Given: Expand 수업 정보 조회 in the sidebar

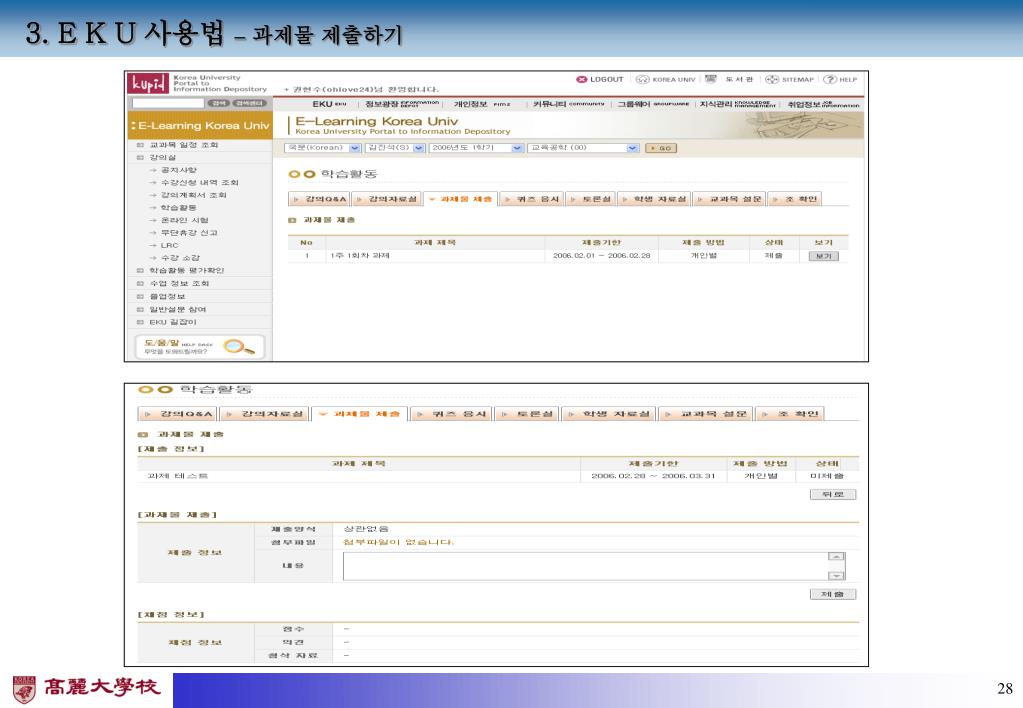Looking at the screenshot, I should [179, 283].
